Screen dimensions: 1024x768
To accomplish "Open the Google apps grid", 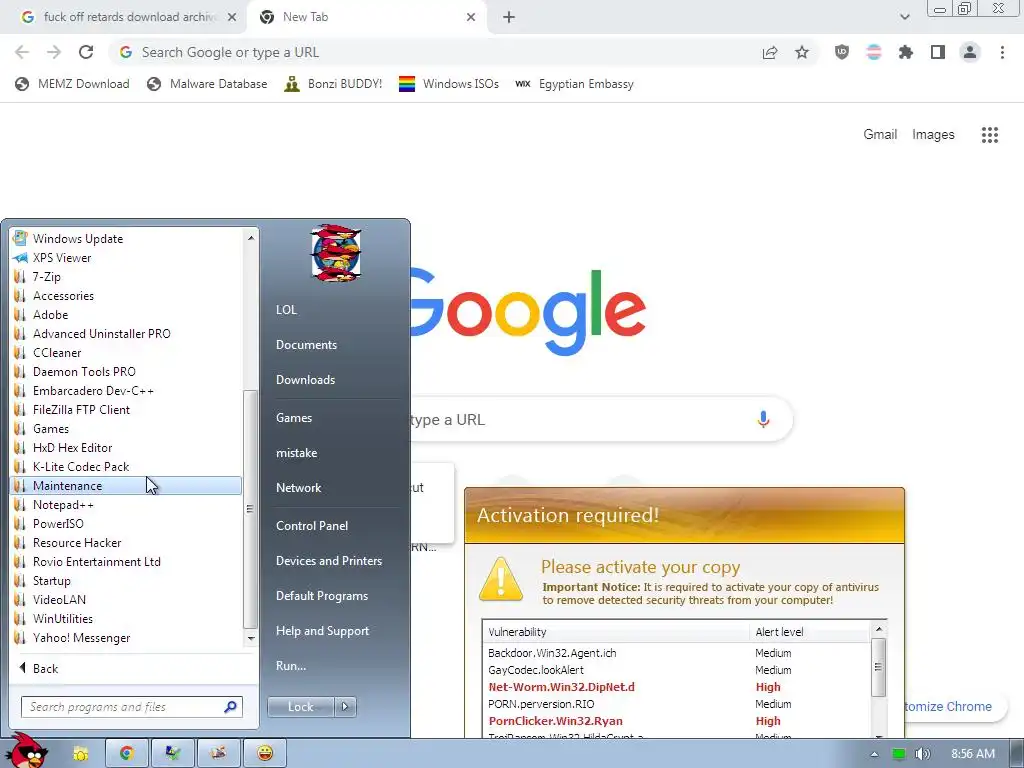I will 990,135.
